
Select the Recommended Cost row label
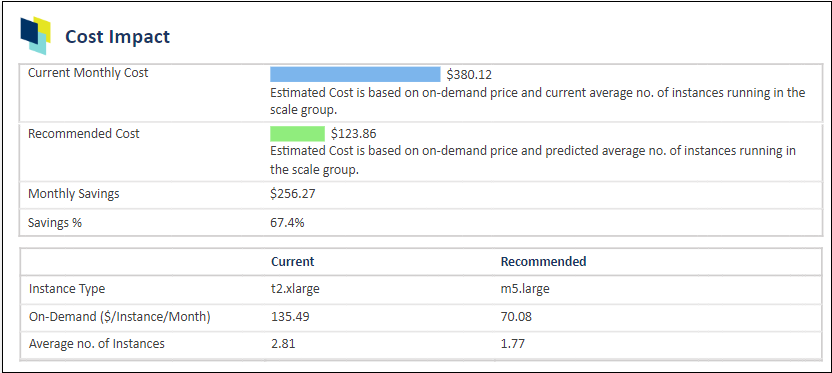tap(84, 134)
